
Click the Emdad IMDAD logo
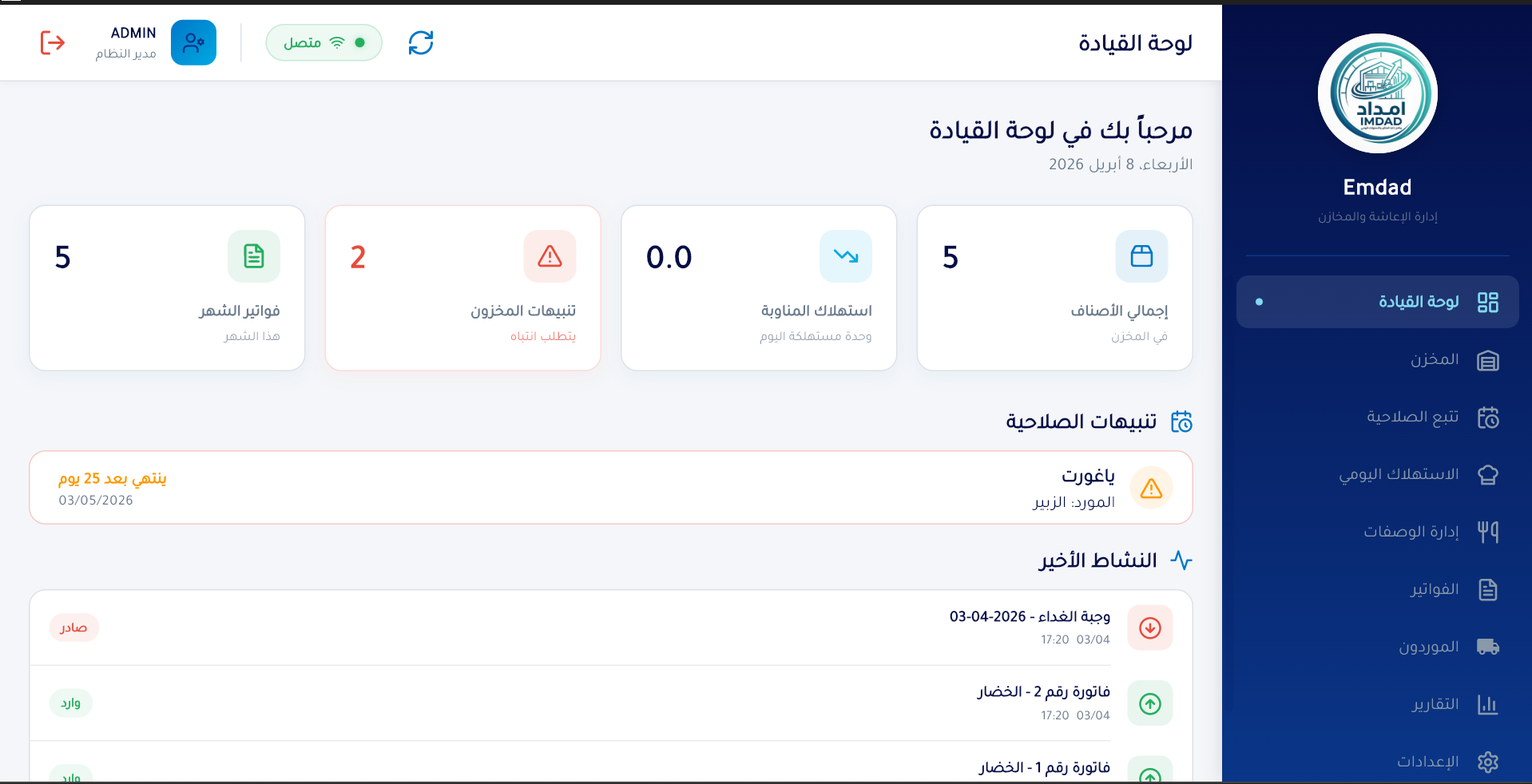[1377, 93]
